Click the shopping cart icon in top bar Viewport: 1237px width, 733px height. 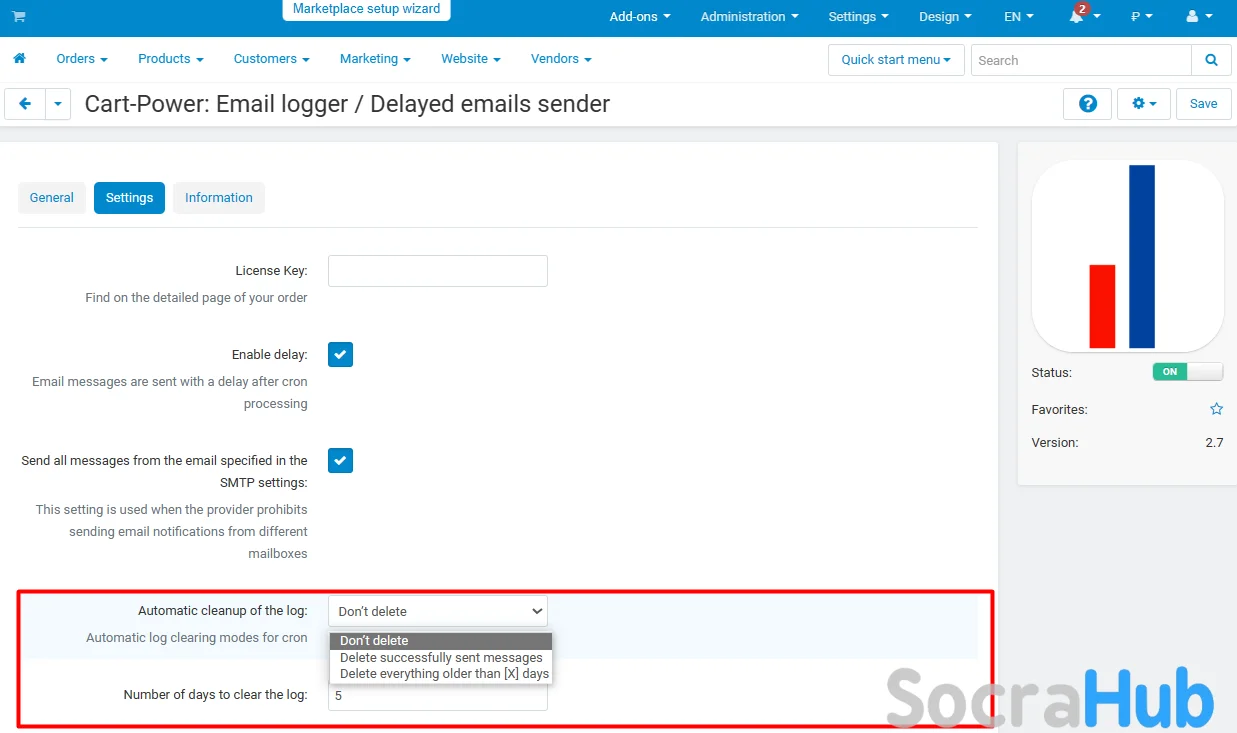[19, 17]
